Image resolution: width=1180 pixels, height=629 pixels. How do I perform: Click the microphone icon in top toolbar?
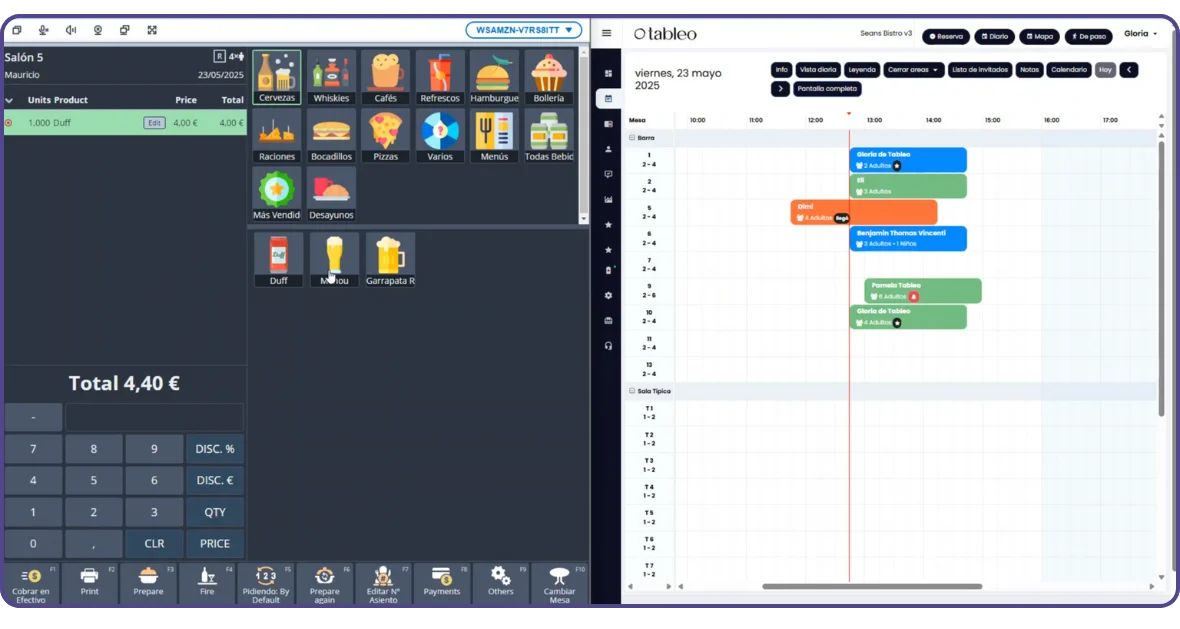point(44,30)
